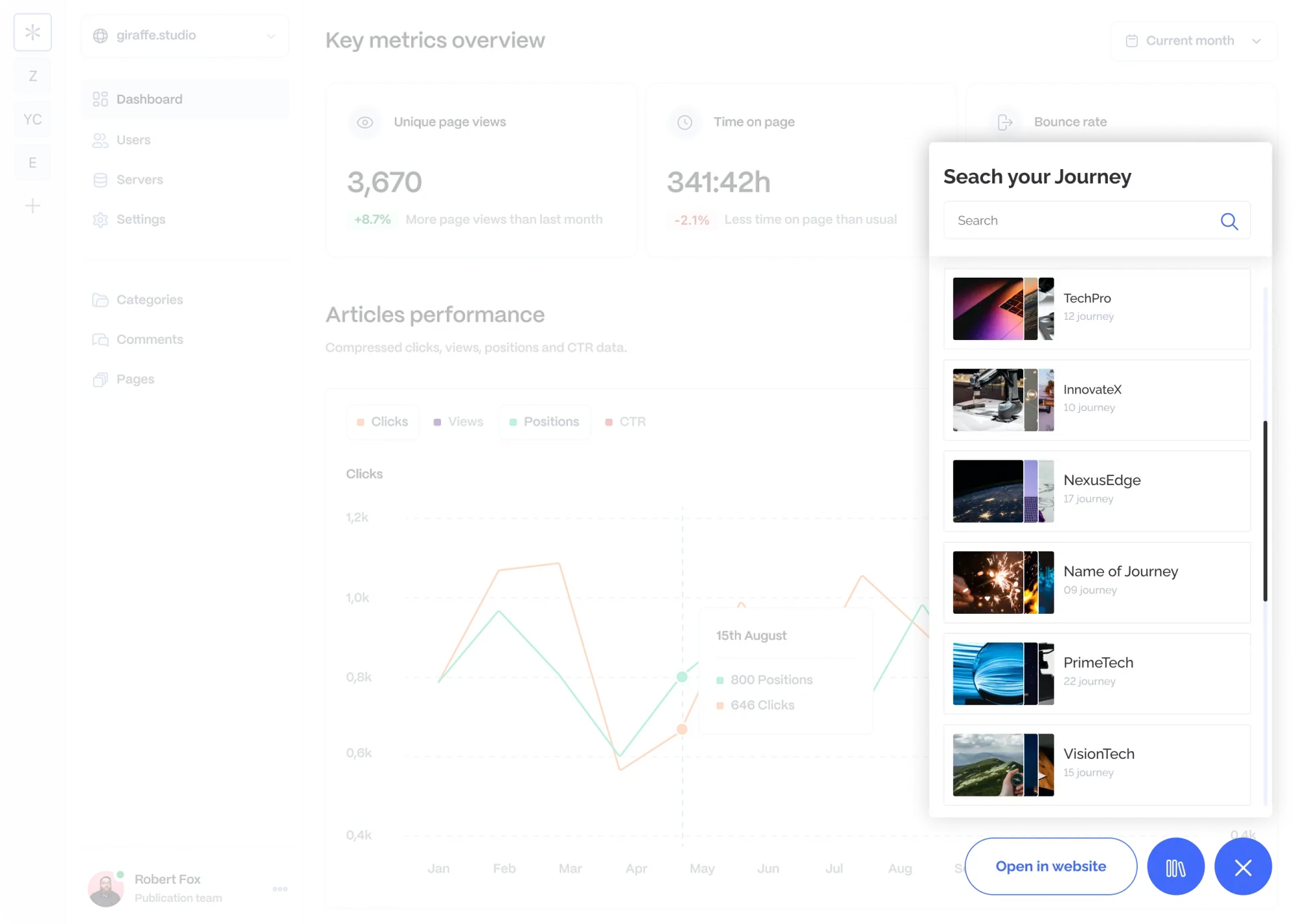Click the Open in website button

point(1051,866)
